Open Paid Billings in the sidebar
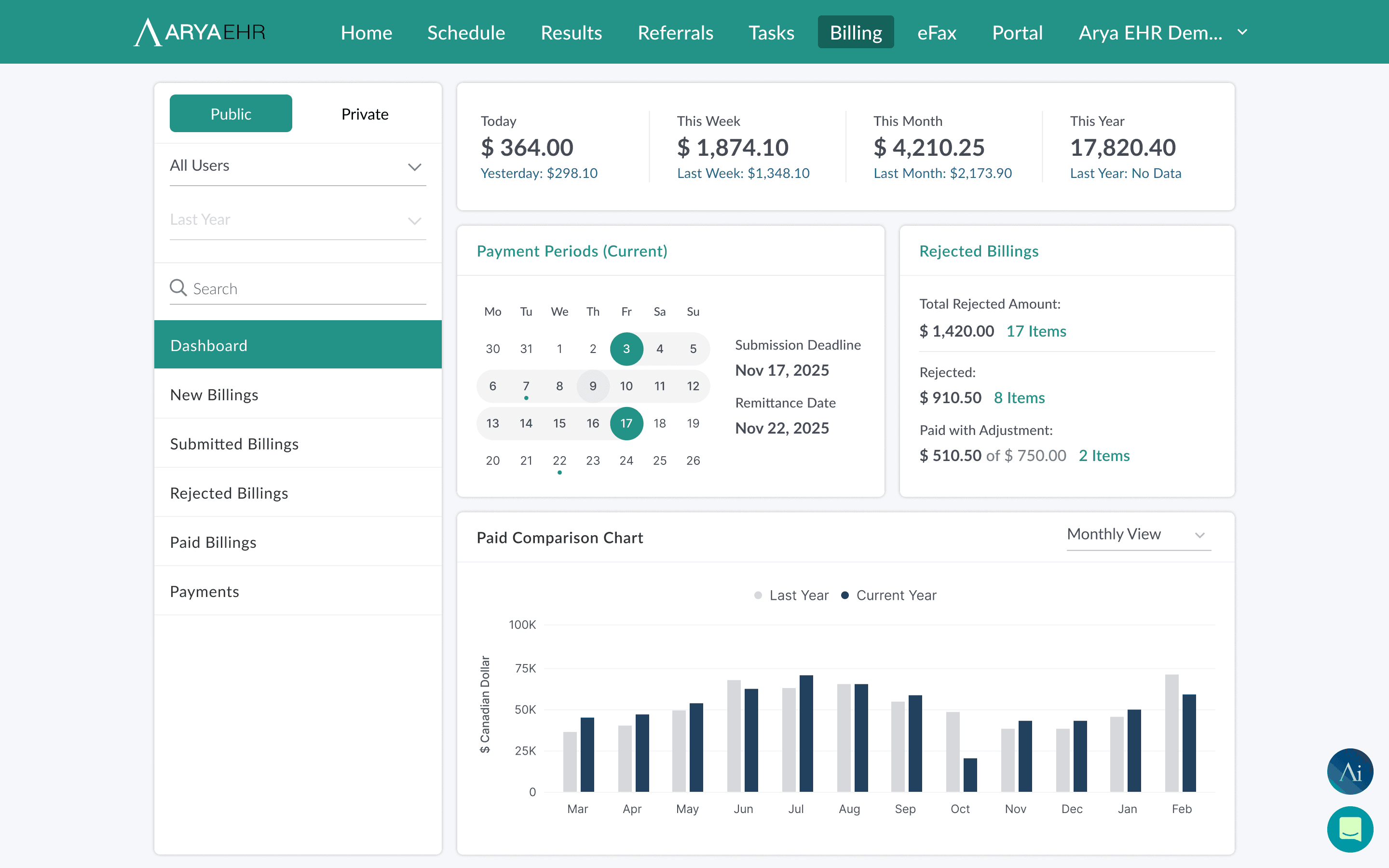 [x=298, y=542]
